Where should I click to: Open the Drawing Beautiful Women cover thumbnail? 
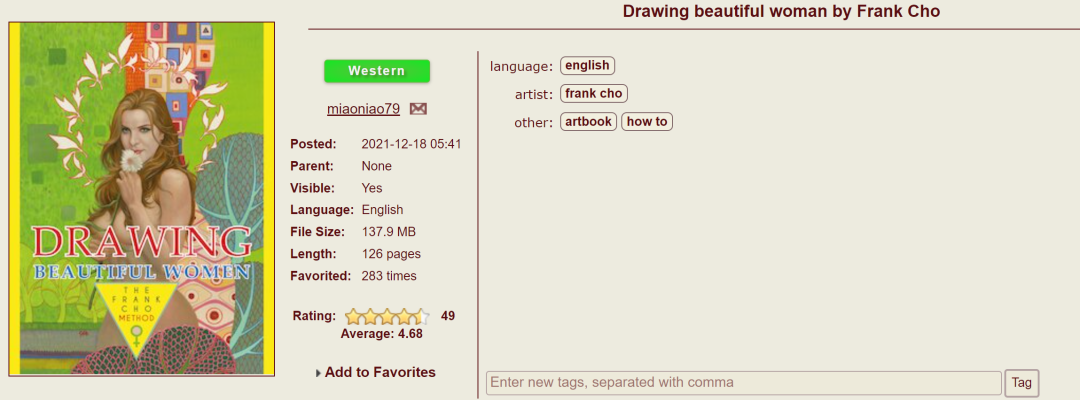(142, 199)
